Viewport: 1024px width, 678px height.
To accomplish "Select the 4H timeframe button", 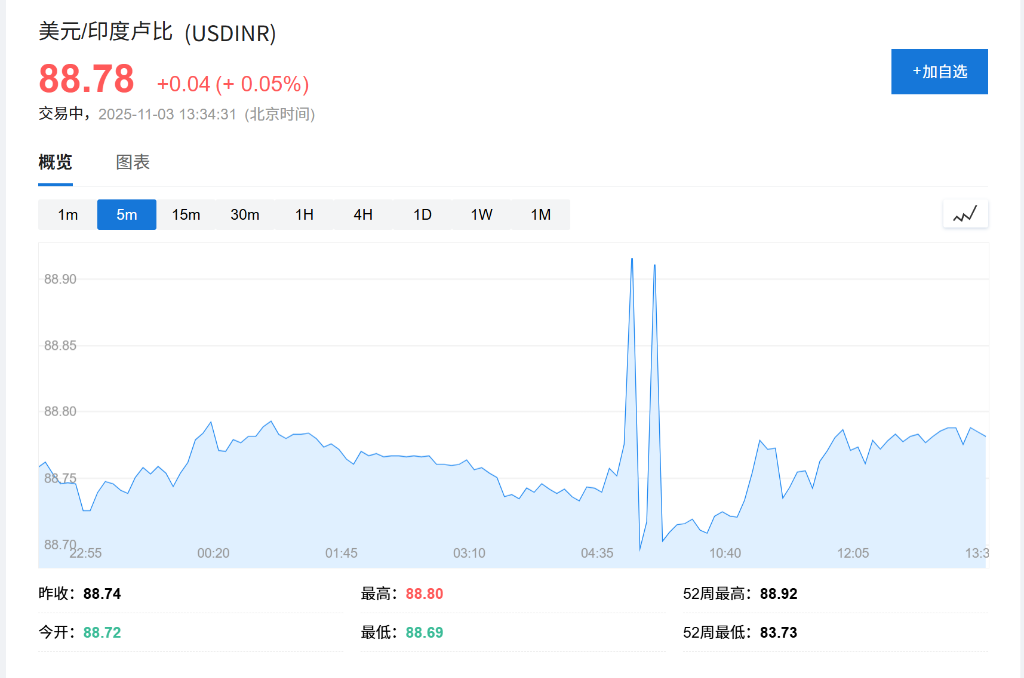I will point(362,214).
